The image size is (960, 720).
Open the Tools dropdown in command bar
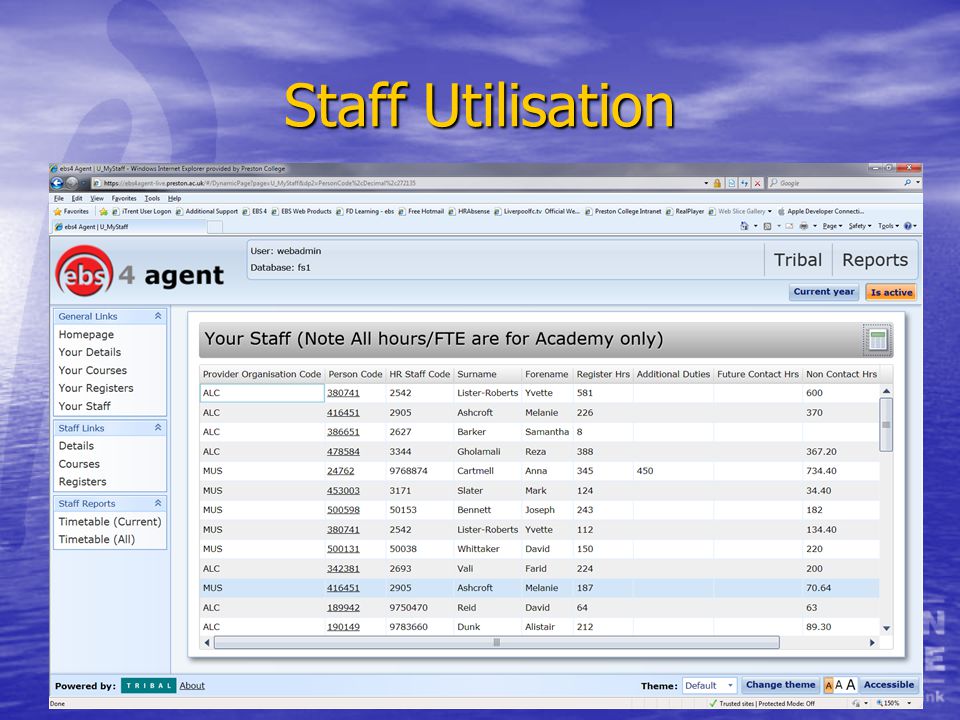click(x=888, y=226)
